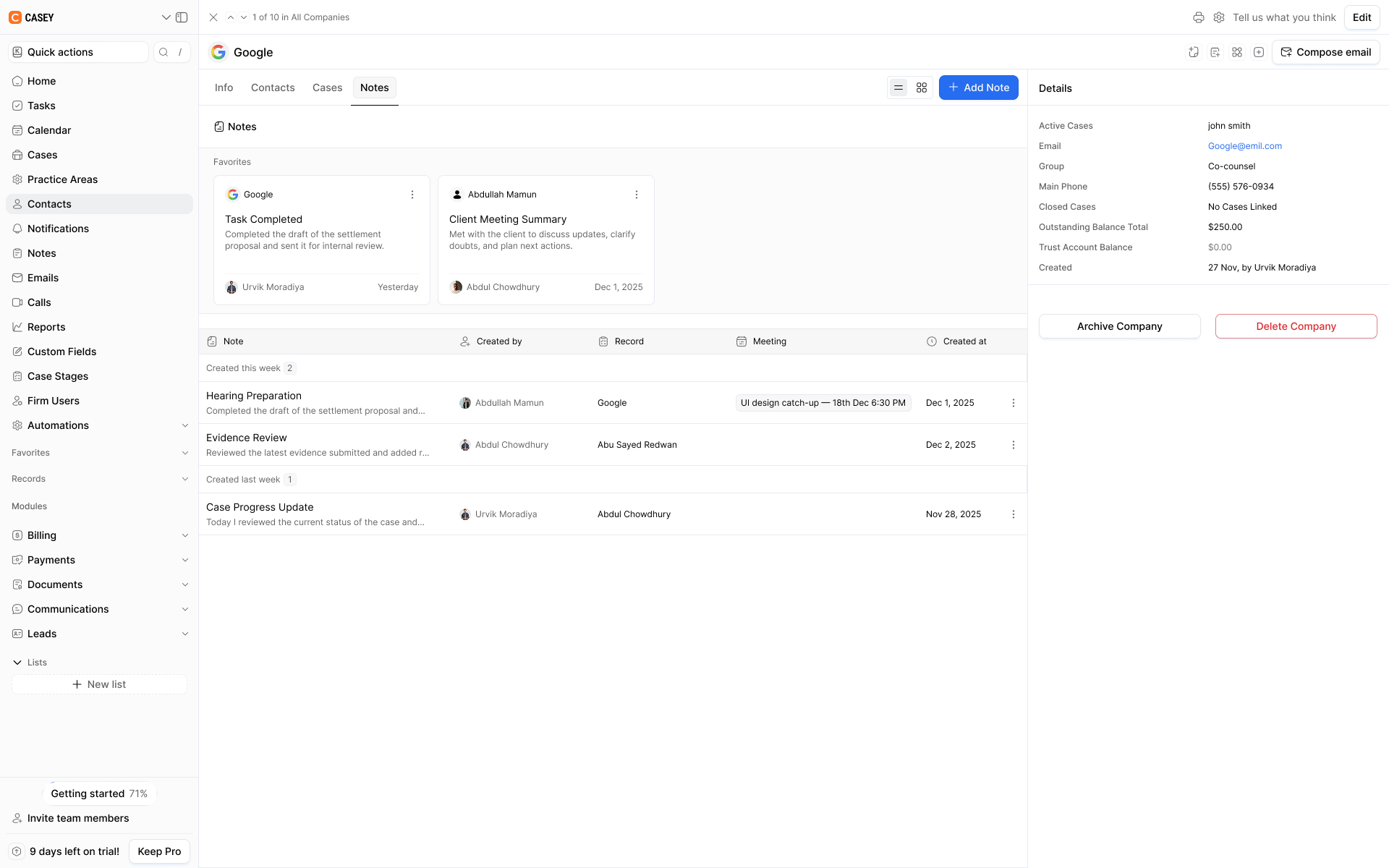The width and height of the screenshot is (1389, 868).
Task: Open the UI design catch-up meeting chip
Action: coord(823,403)
